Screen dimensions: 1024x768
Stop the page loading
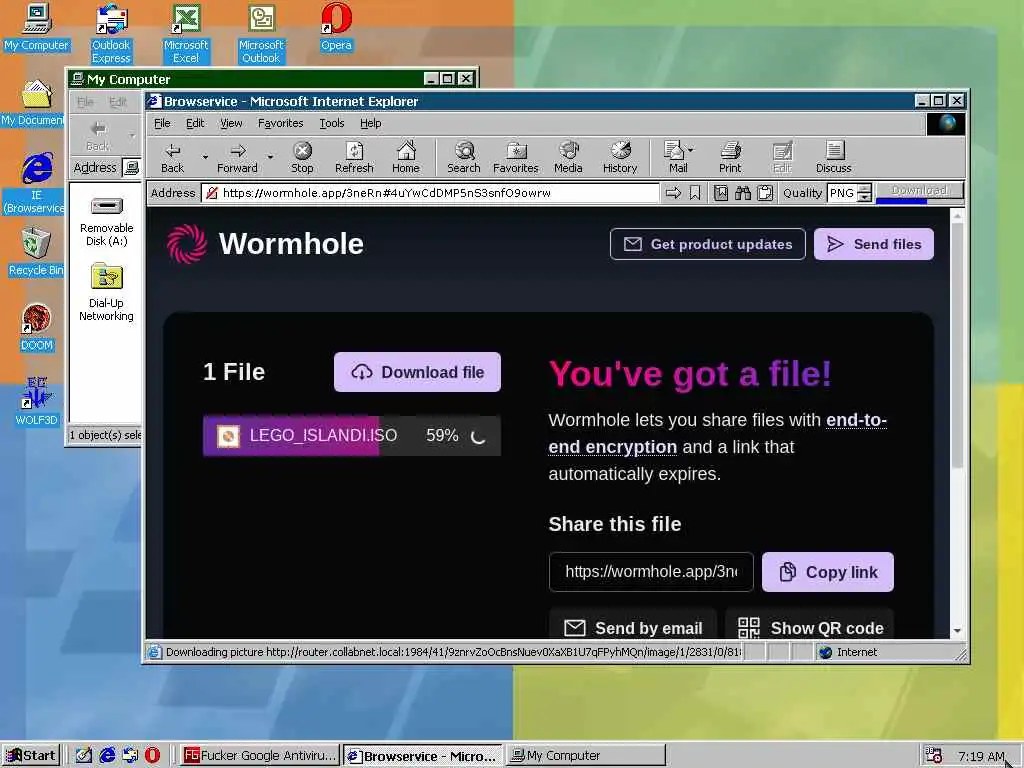(x=302, y=158)
